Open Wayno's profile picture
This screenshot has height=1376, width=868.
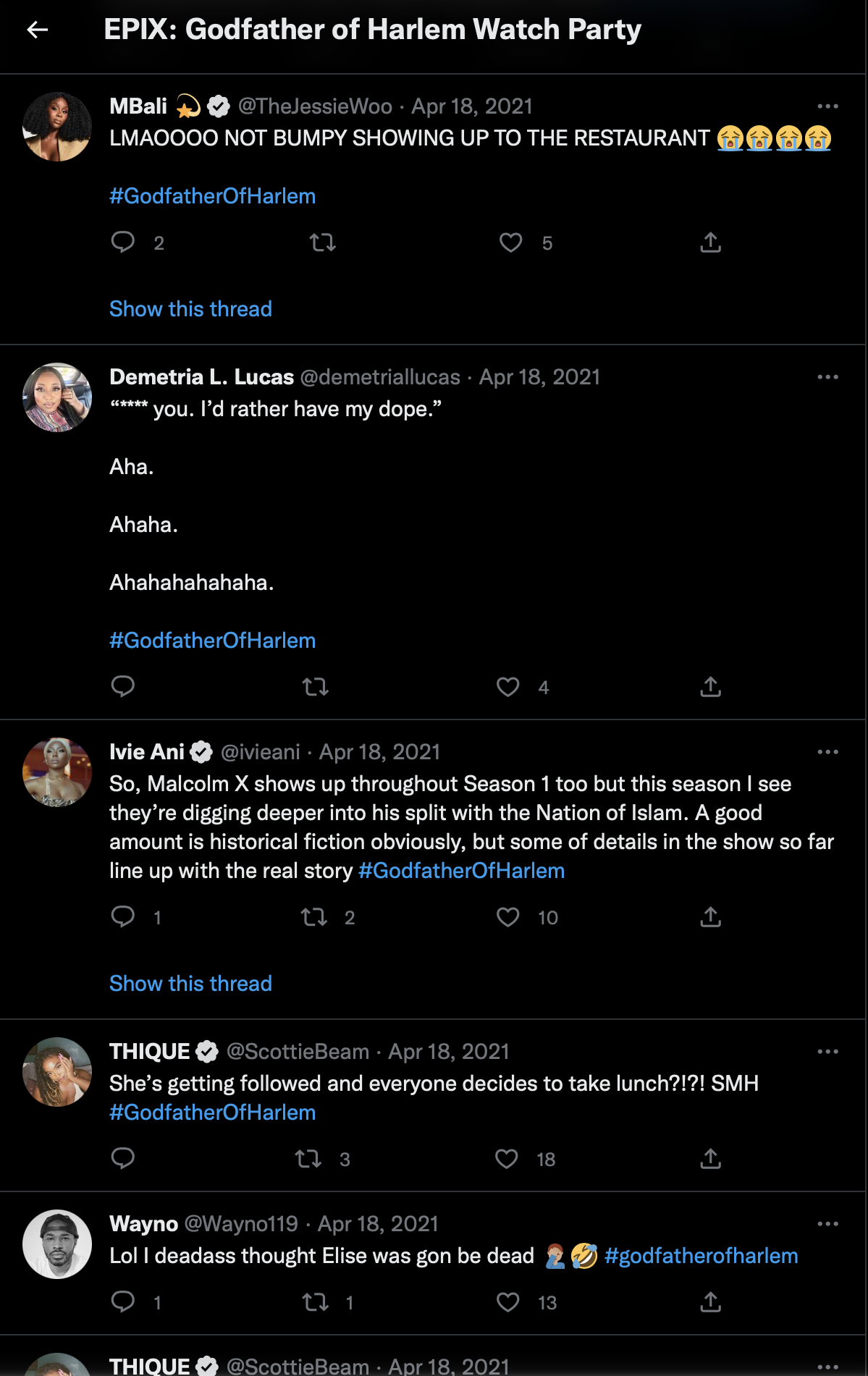(x=57, y=1244)
